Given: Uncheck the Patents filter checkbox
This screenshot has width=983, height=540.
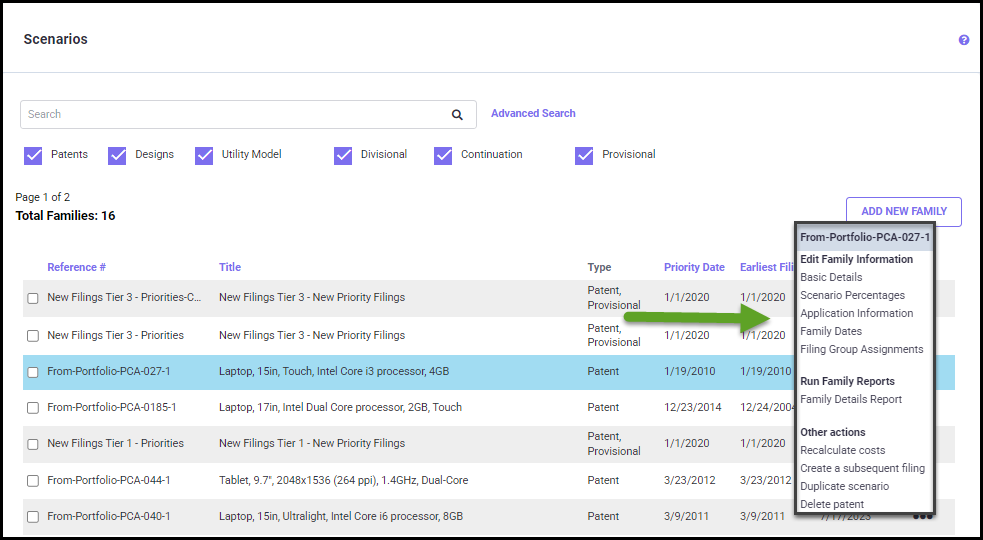Looking at the screenshot, I should (33, 155).
